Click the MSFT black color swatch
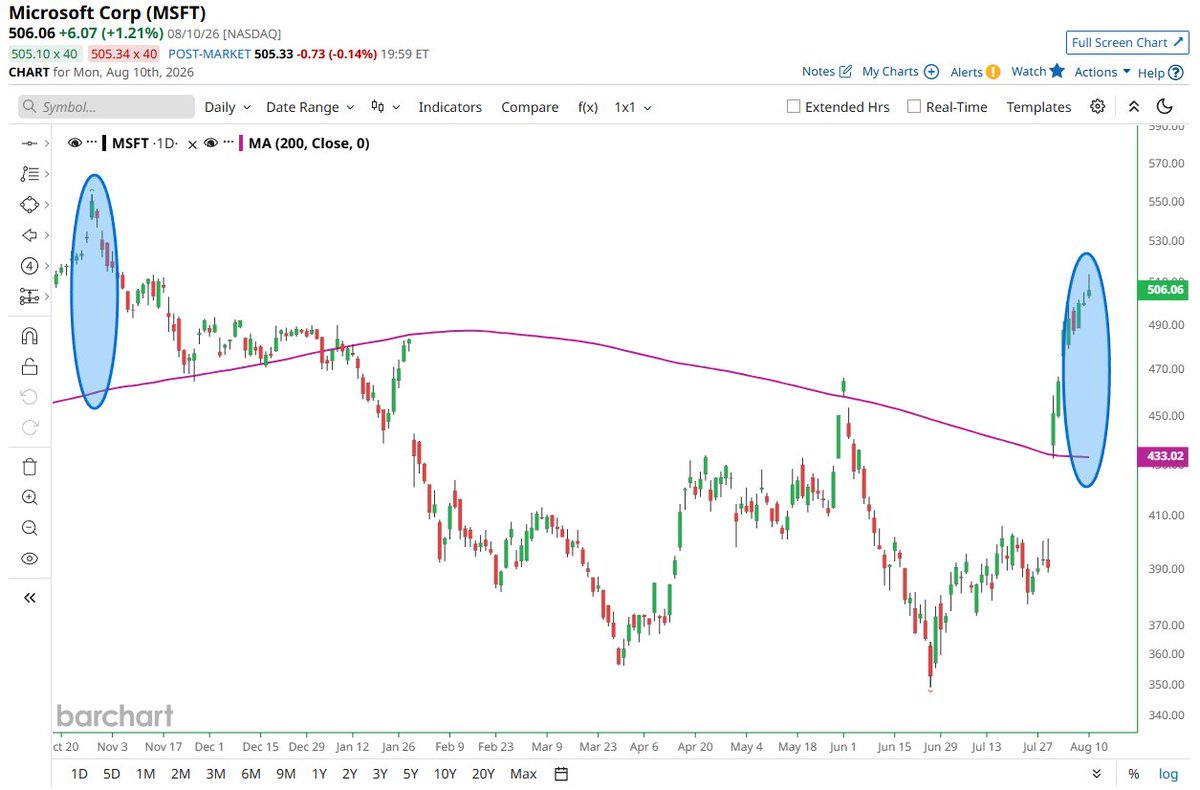Image resolution: width=1200 pixels, height=790 pixels. point(104,144)
